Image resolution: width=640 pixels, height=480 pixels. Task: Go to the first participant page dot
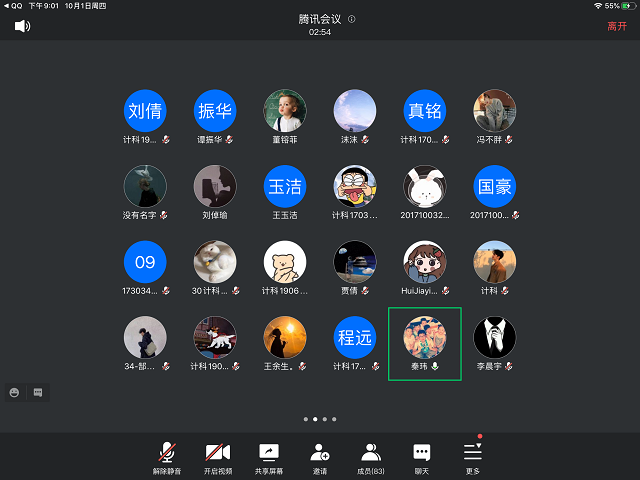(305, 419)
